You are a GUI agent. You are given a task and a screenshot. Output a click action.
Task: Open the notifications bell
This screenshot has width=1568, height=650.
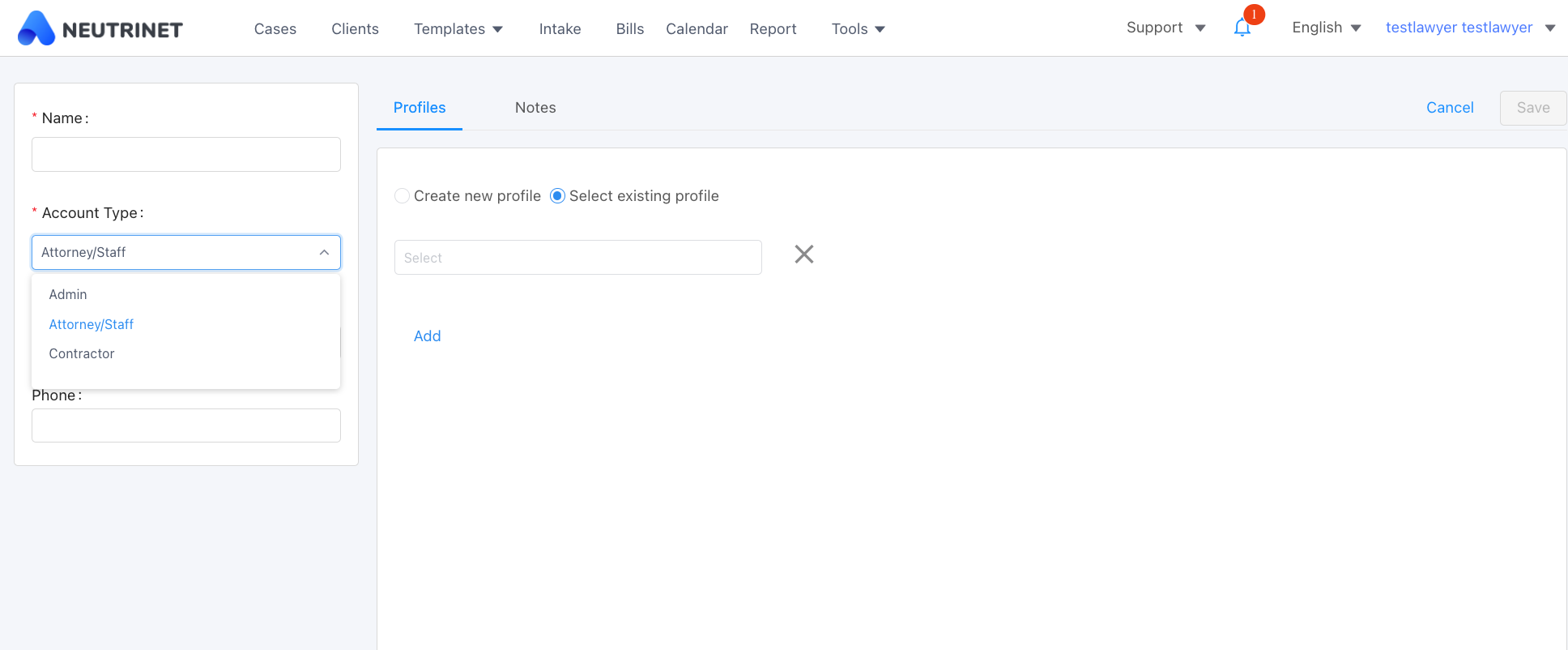click(1242, 28)
